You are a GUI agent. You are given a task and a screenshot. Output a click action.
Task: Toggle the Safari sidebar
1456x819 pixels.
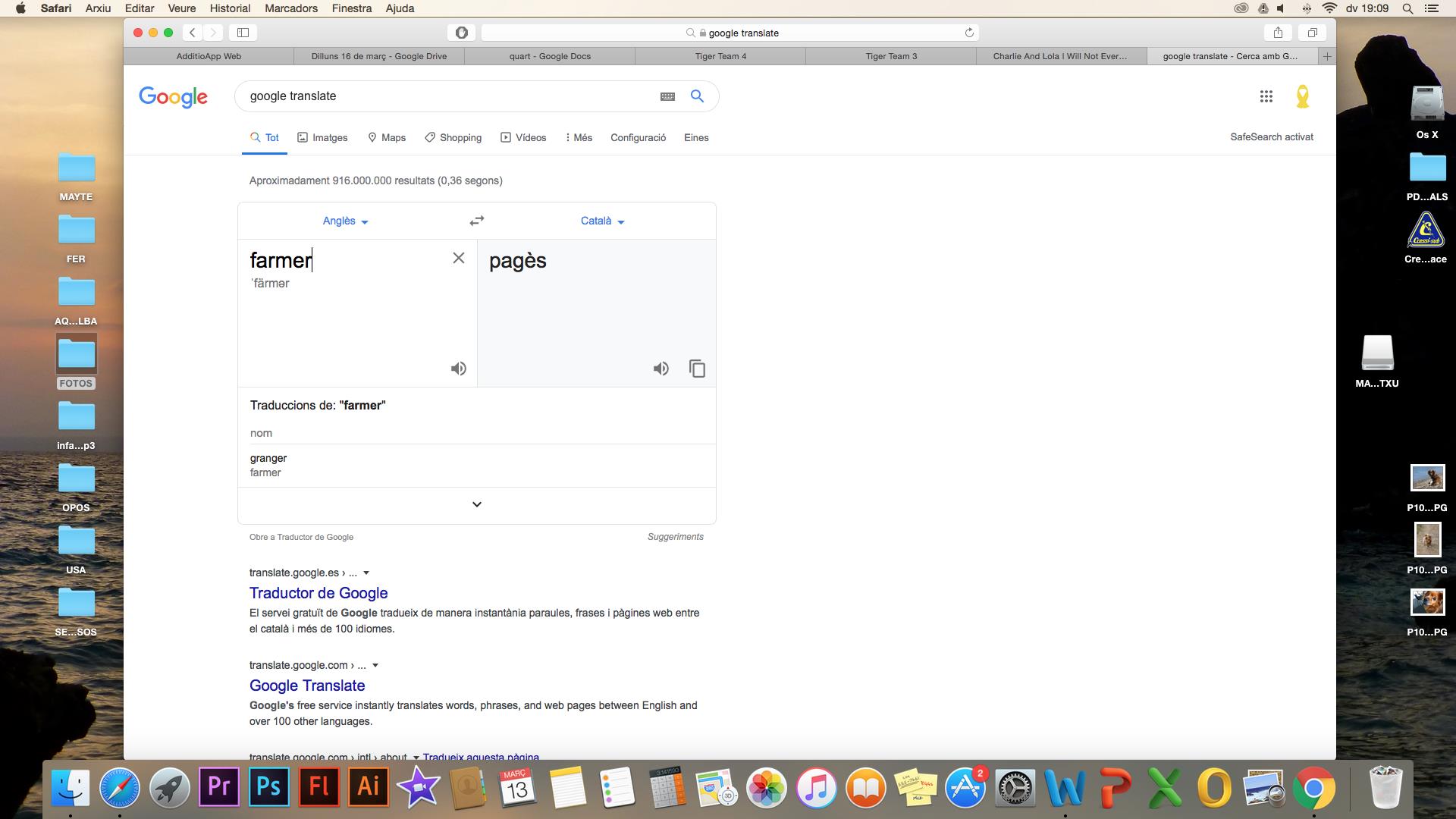click(x=243, y=33)
